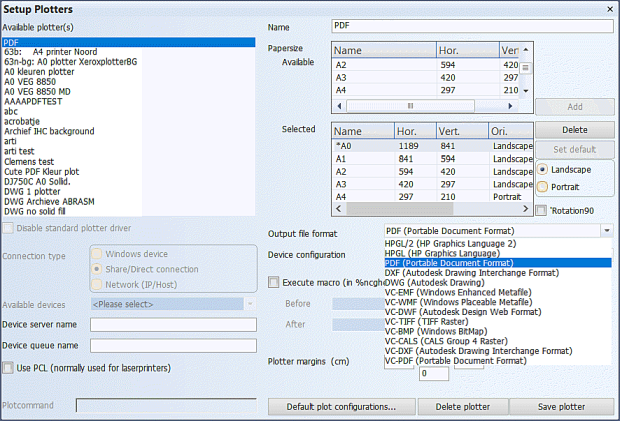Select HPGL/2 (HP Graphics Language 2) format
The height and width of the screenshot is (421, 620).
click(x=450, y=243)
